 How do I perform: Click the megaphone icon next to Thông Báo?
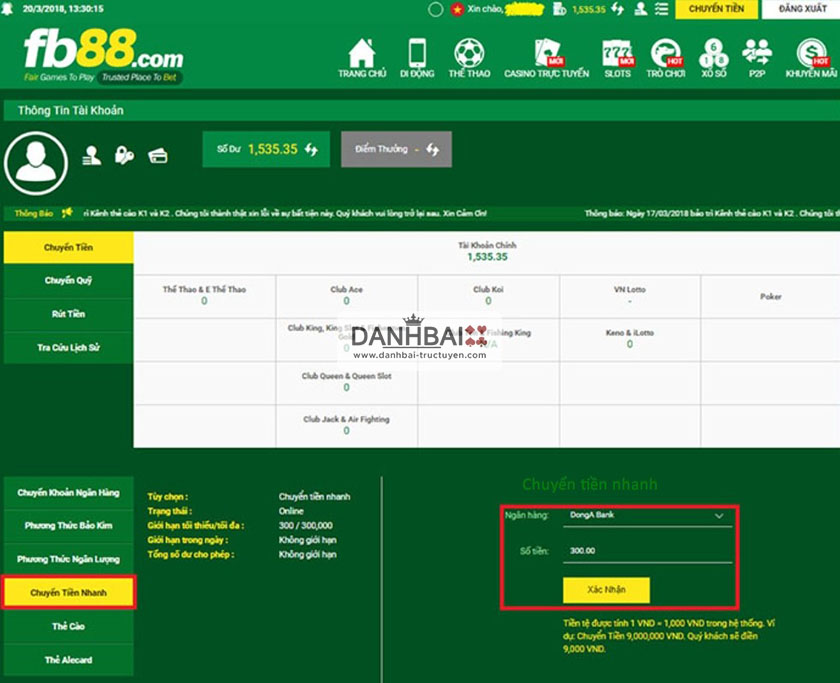pos(67,213)
